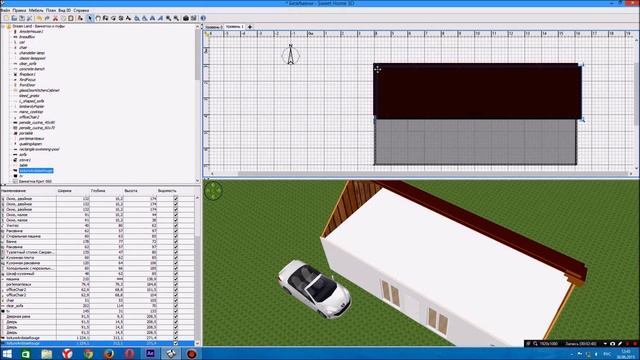Open Firefox from the taskbar
The image size is (640, 360).
pyautogui.click(x=109, y=354)
